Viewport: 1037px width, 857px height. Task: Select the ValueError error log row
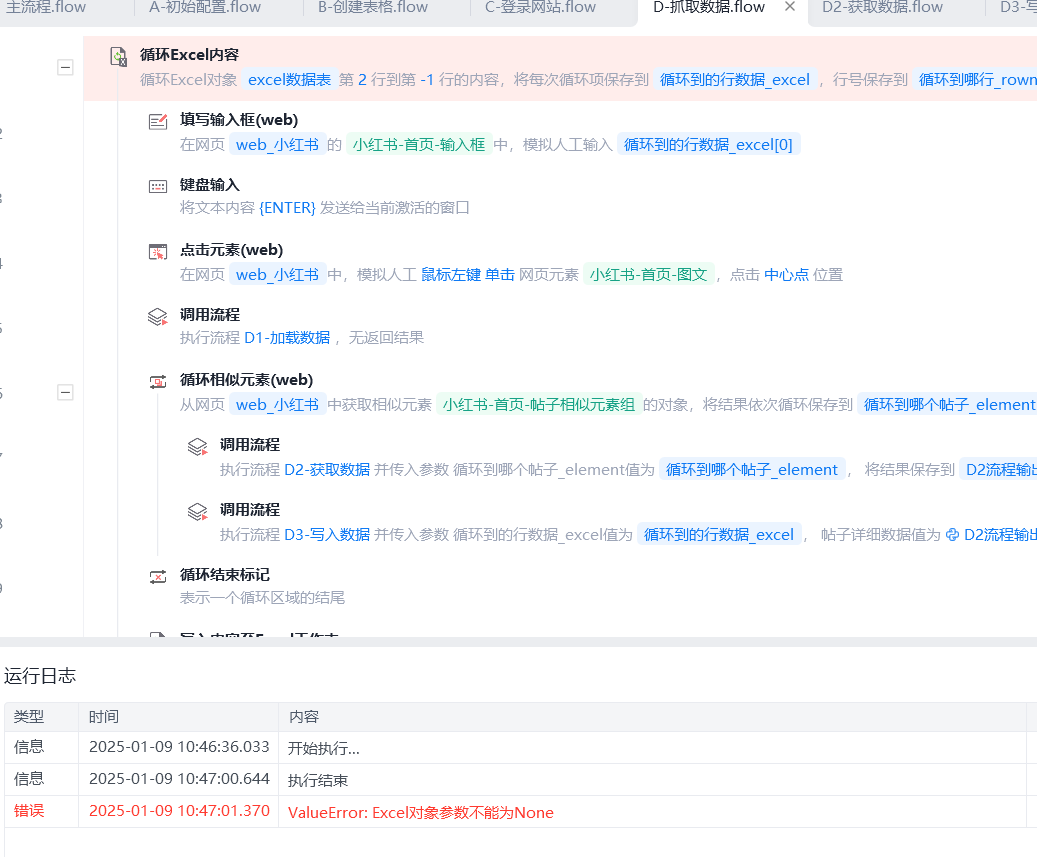pos(420,812)
